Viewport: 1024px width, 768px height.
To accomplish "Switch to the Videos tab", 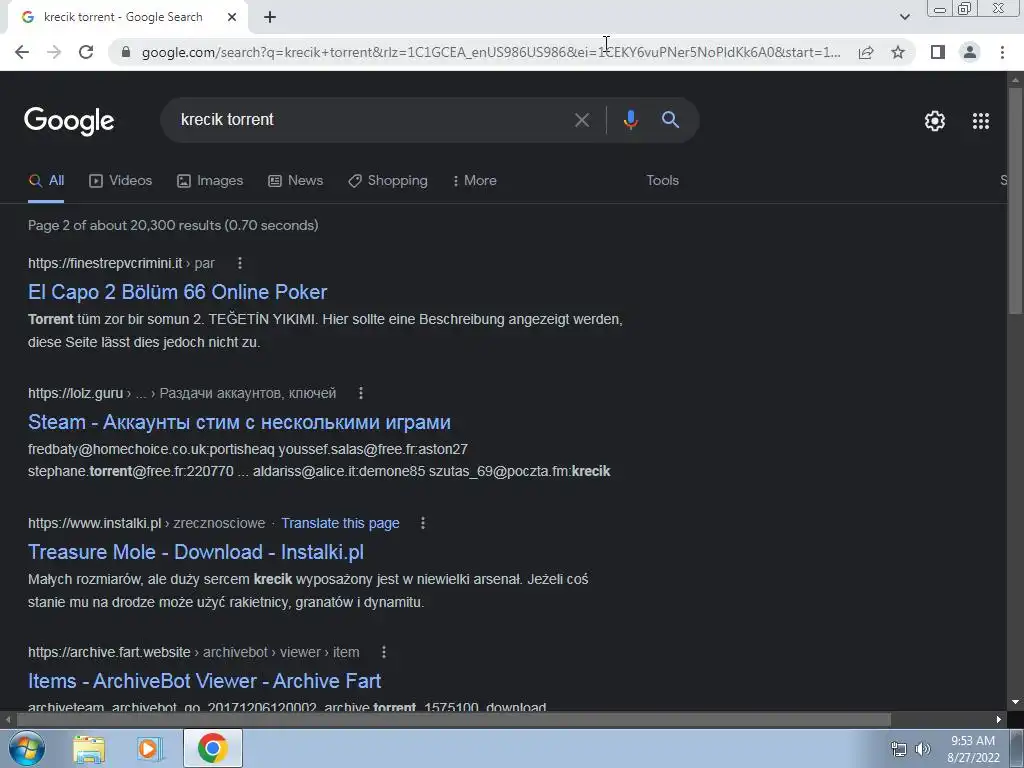I will [x=121, y=181].
